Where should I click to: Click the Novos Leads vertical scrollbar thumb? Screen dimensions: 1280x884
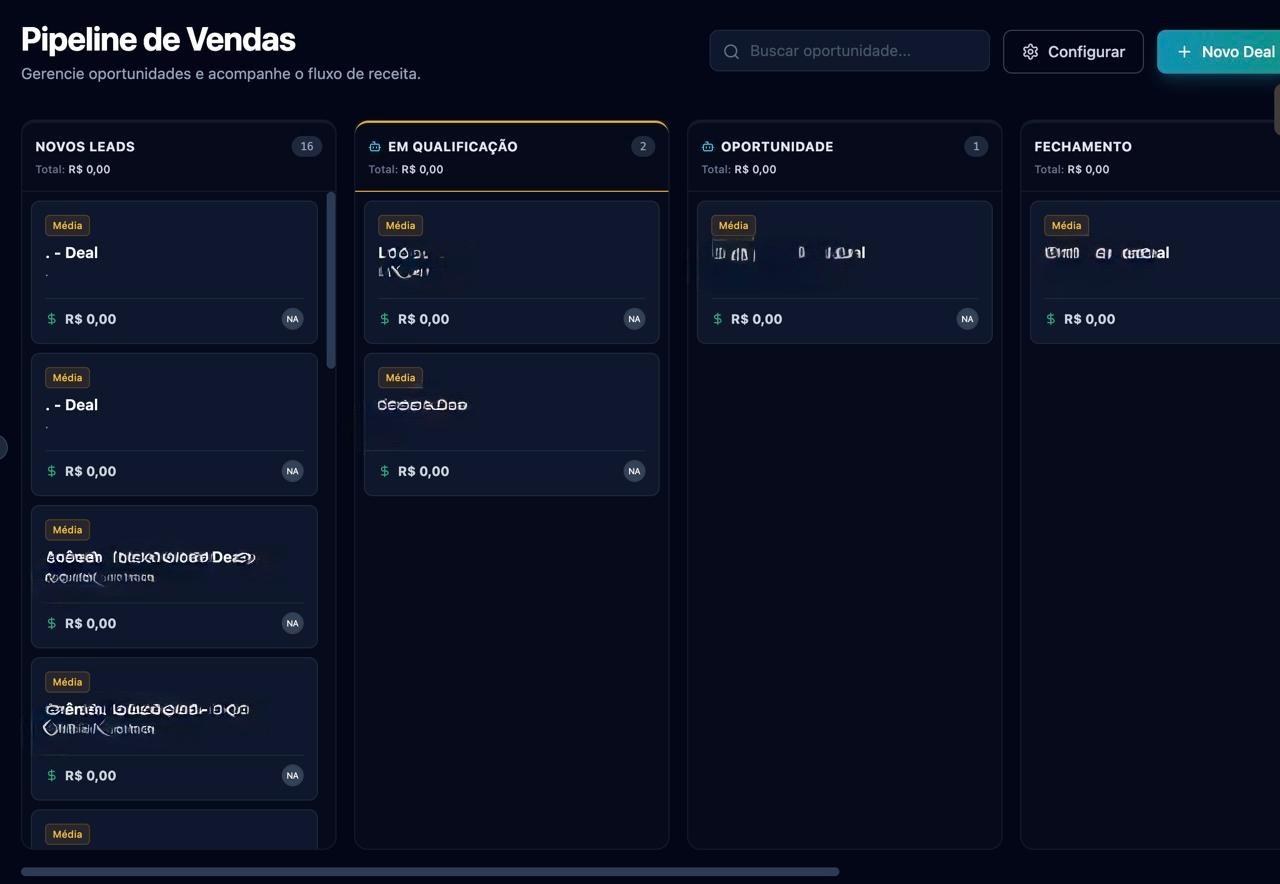pos(331,281)
